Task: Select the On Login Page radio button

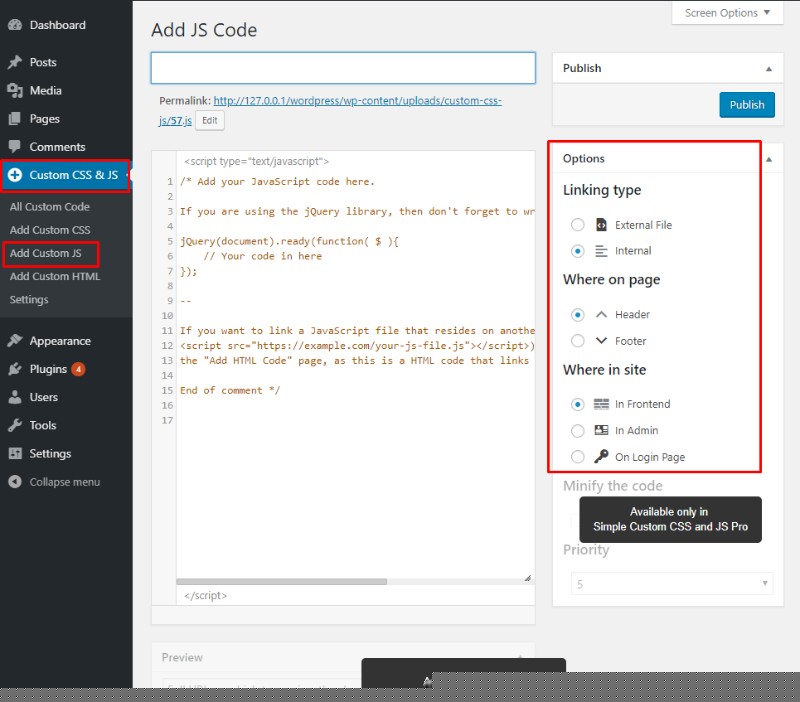Action: click(578, 457)
